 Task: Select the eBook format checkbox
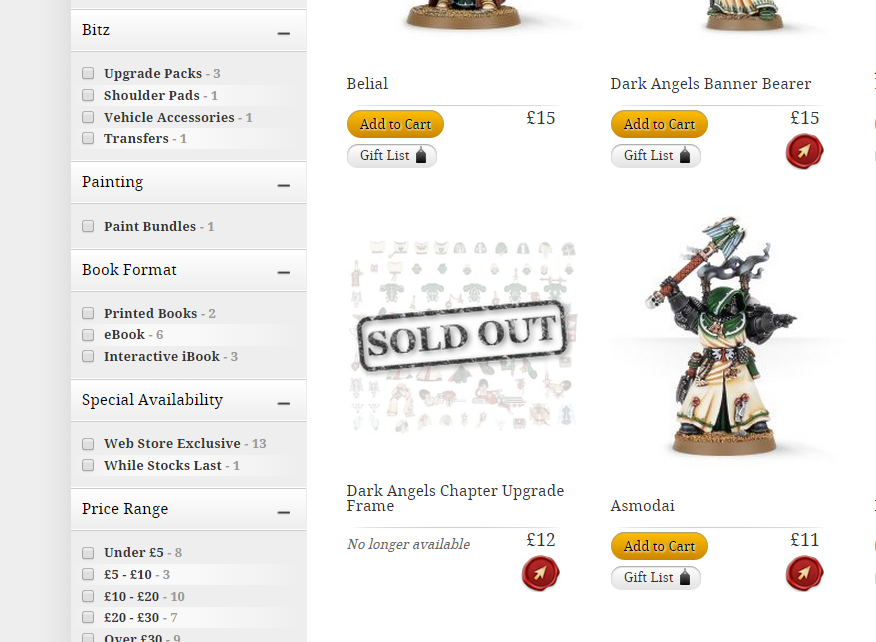point(88,335)
